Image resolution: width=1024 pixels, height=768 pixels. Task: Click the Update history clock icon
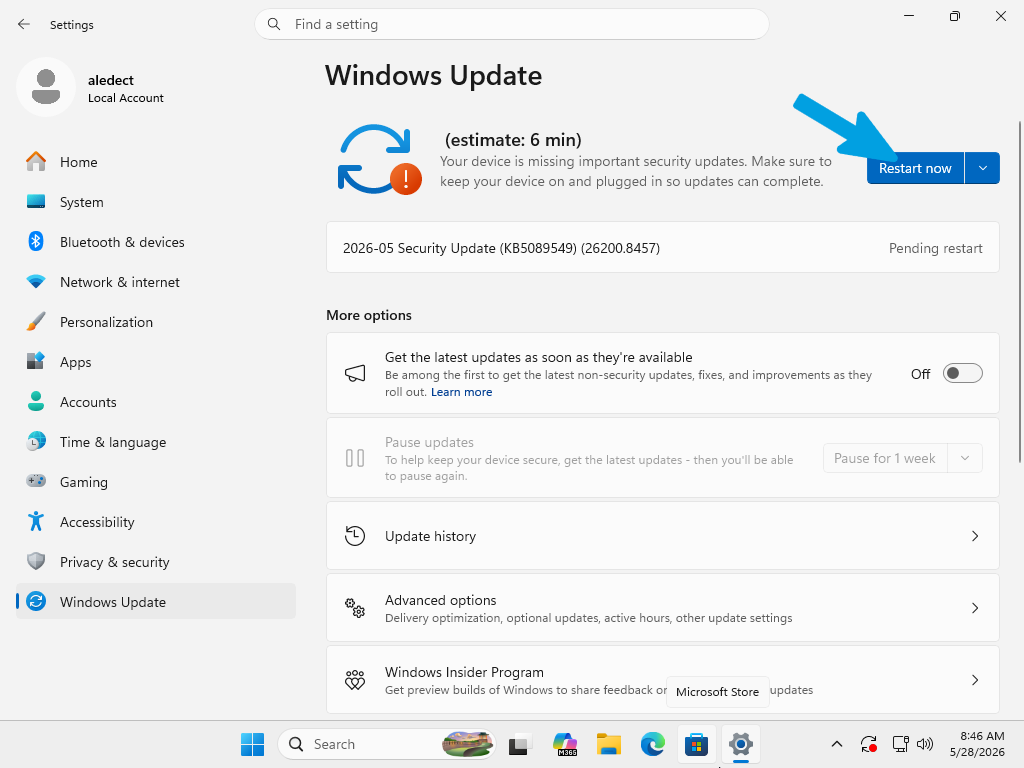click(355, 536)
